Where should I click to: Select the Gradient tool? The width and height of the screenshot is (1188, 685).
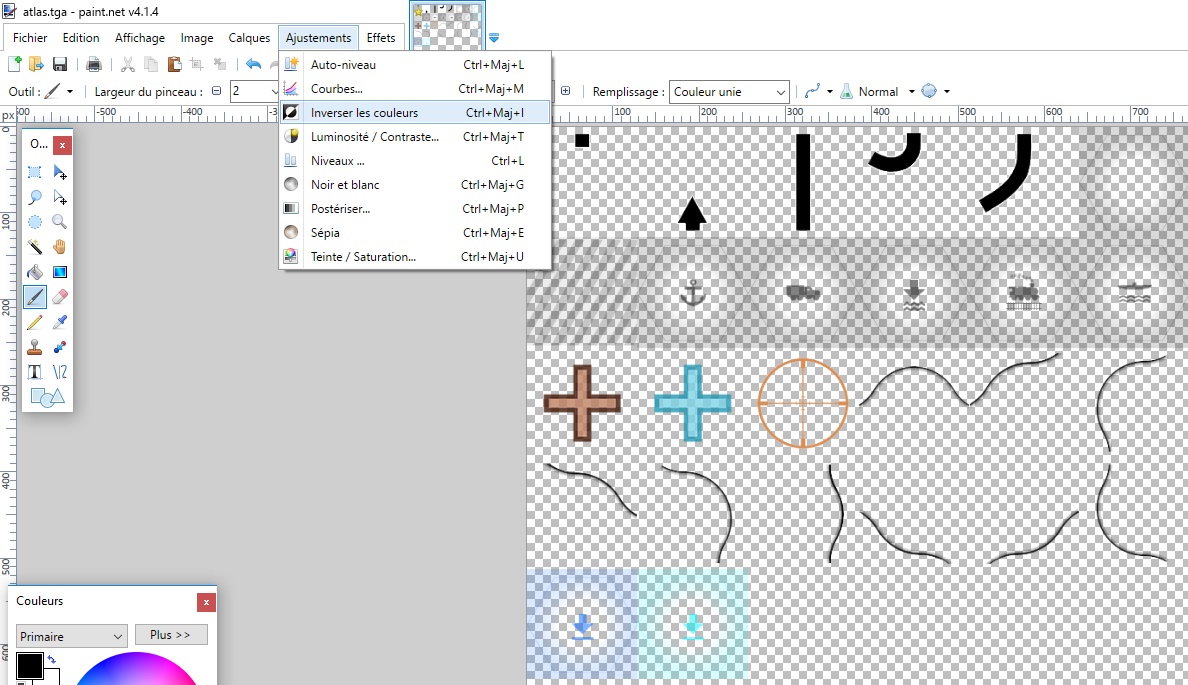coord(60,272)
